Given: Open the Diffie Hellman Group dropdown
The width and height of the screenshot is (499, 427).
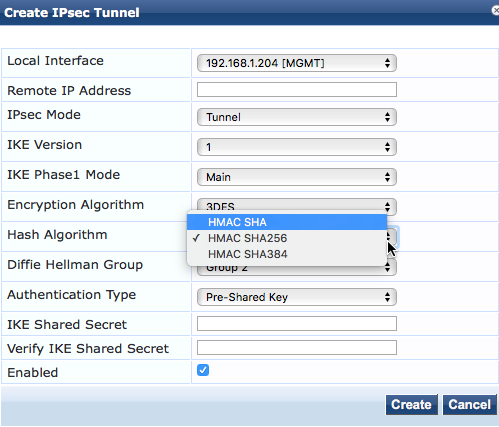Looking at the screenshot, I should point(297,270).
